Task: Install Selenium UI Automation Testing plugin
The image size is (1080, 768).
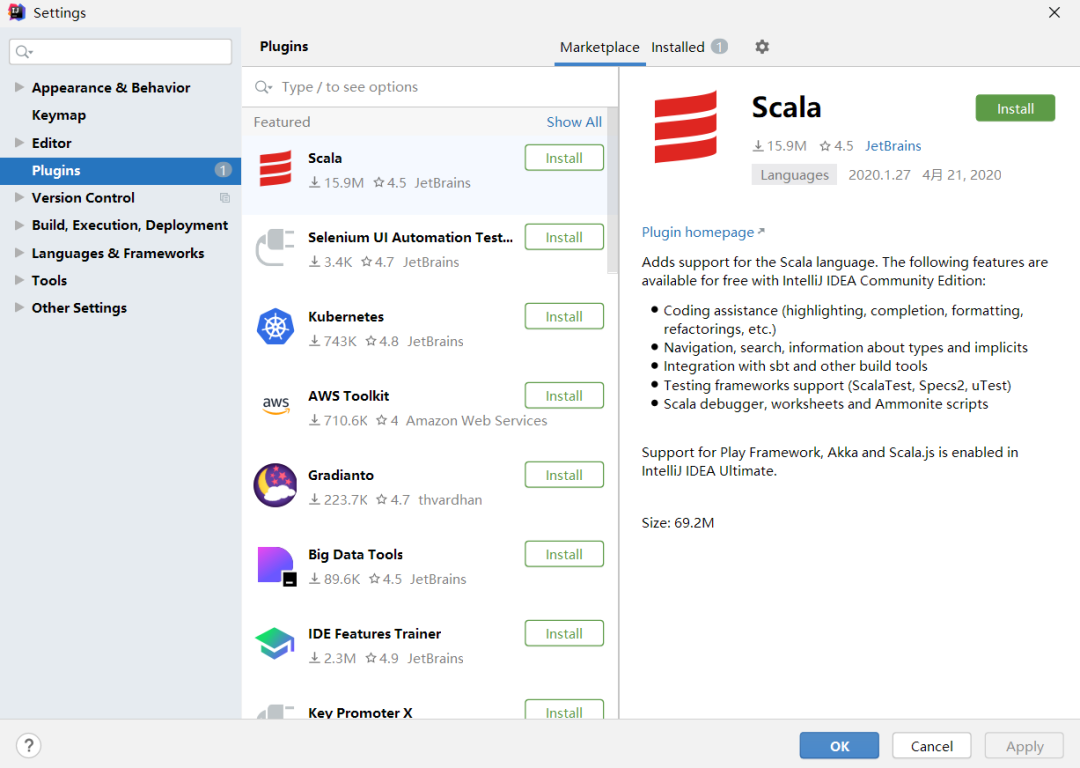Action: click(564, 237)
